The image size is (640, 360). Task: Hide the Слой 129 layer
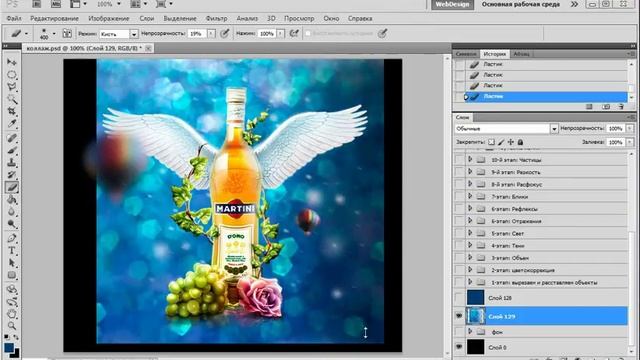tap(459, 316)
